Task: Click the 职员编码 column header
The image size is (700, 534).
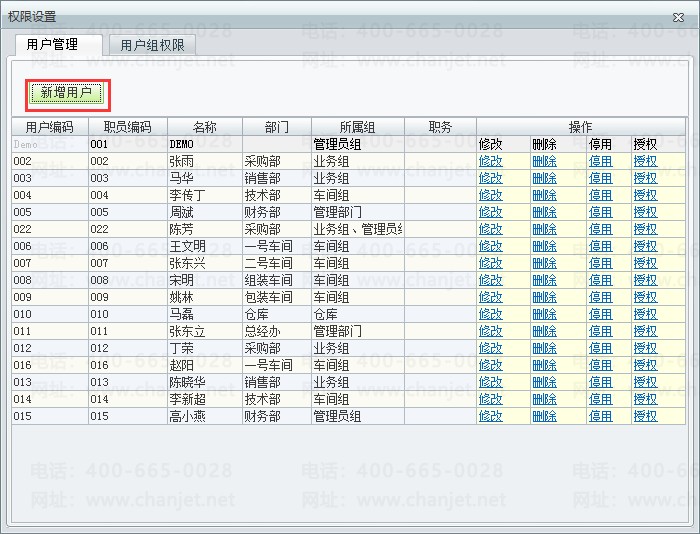Action: point(128,127)
